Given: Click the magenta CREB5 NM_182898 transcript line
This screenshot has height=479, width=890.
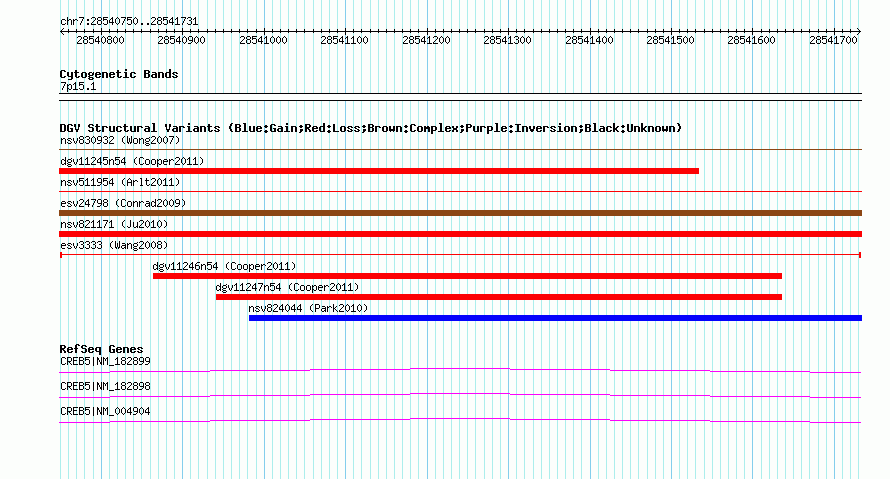Looking at the screenshot, I should (x=460, y=396).
